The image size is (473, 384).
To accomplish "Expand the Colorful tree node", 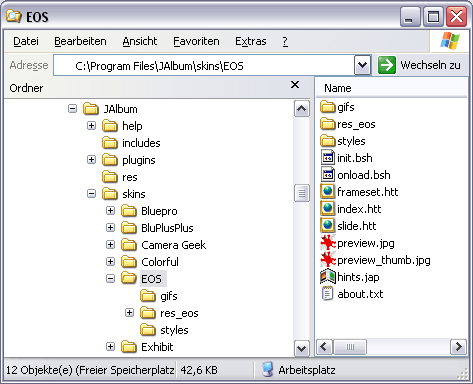I will tap(110, 262).
